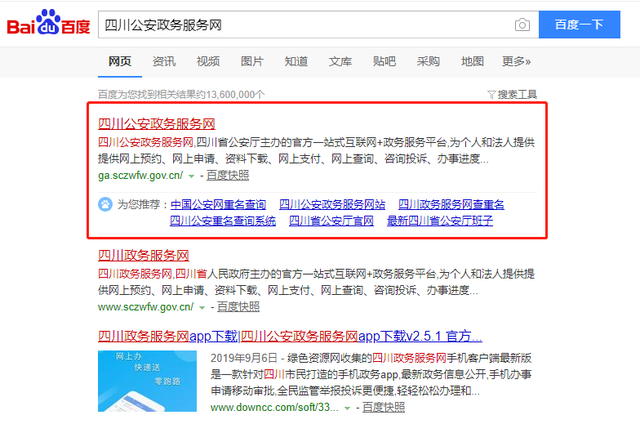Switch to the 视频 tab
Viewport: 640px width, 424px height.
pyautogui.click(x=208, y=62)
